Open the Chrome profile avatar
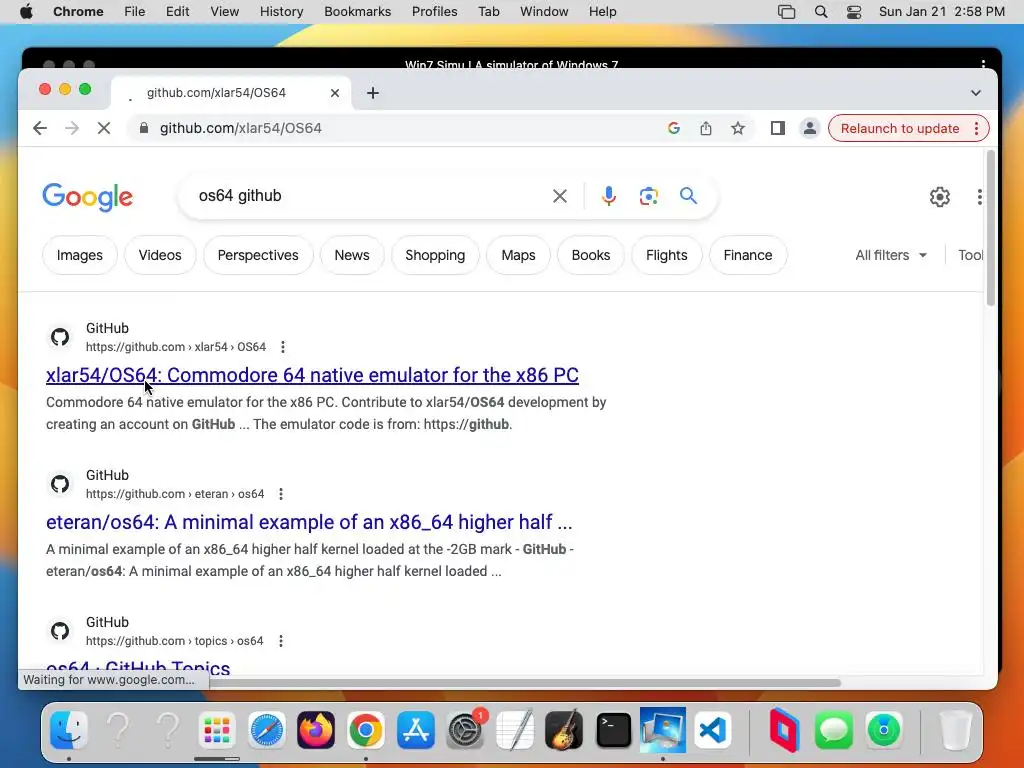The image size is (1024, 768). pos(809,128)
